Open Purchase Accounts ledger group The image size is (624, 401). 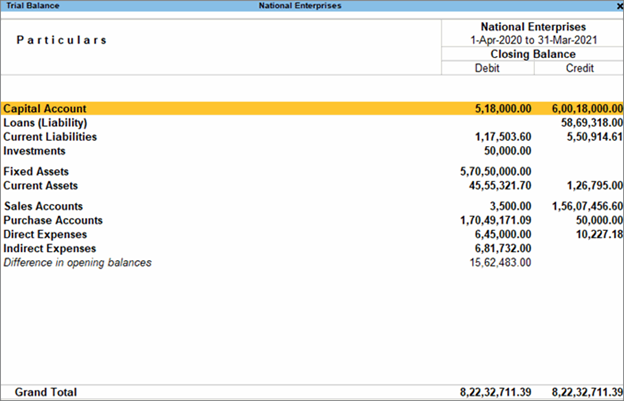pyautogui.click(x=52, y=220)
